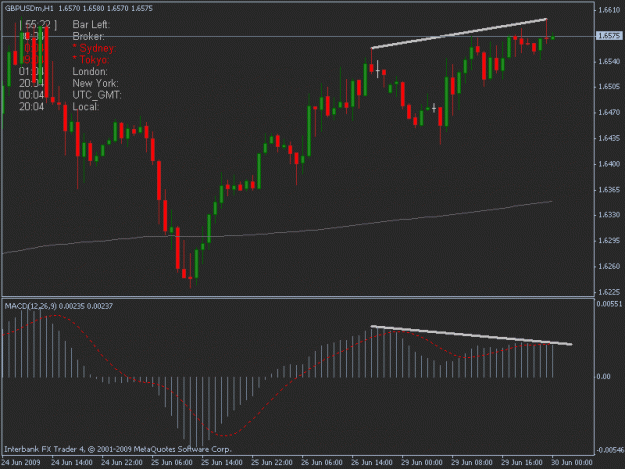Click the price axis label 1.6435

(x=609, y=138)
